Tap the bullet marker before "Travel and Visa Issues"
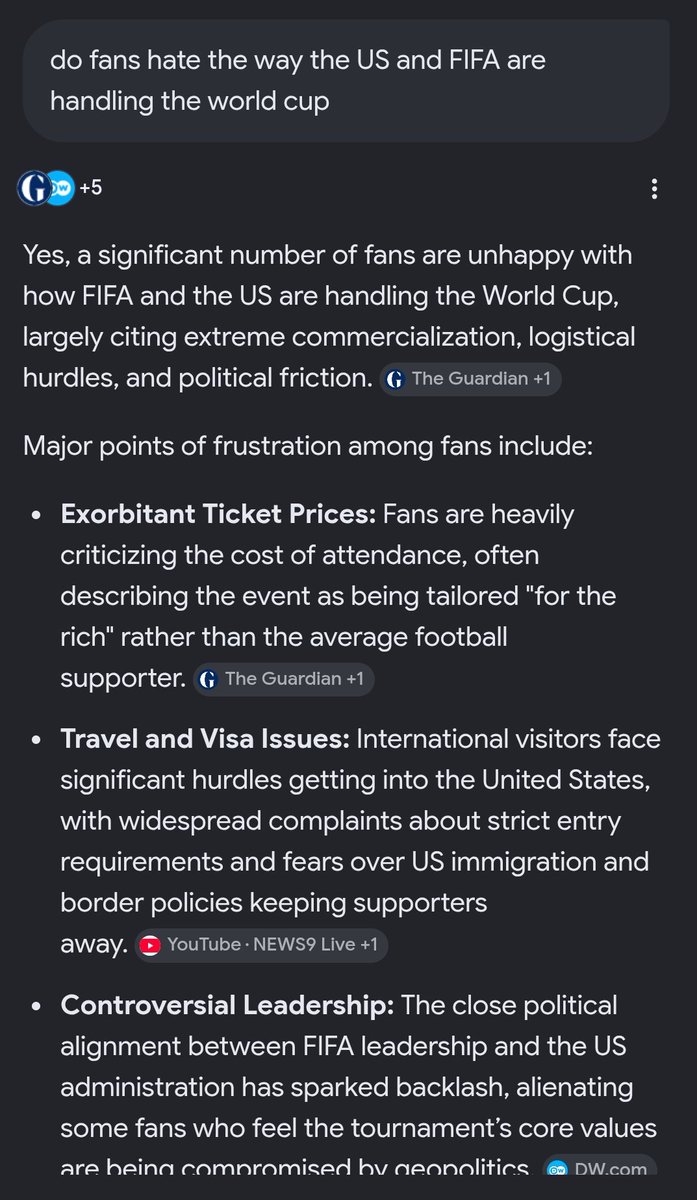The height and width of the screenshot is (1200, 697). pyautogui.click(x=37, y=740)
